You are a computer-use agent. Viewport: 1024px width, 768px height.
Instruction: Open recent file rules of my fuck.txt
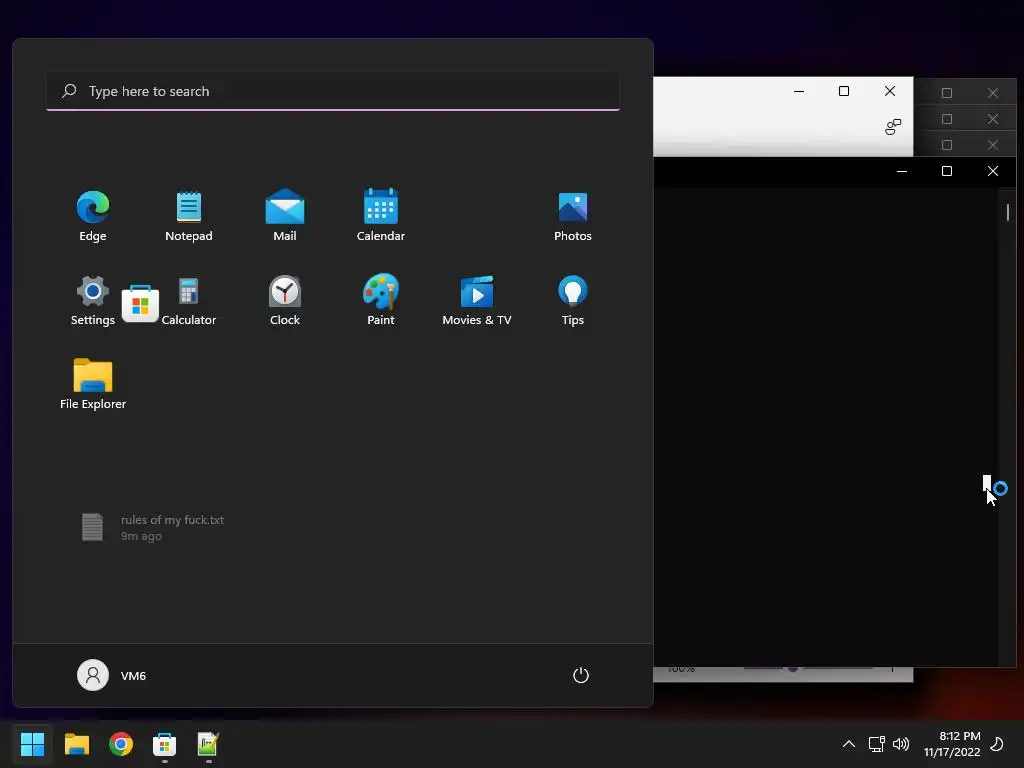153,528
